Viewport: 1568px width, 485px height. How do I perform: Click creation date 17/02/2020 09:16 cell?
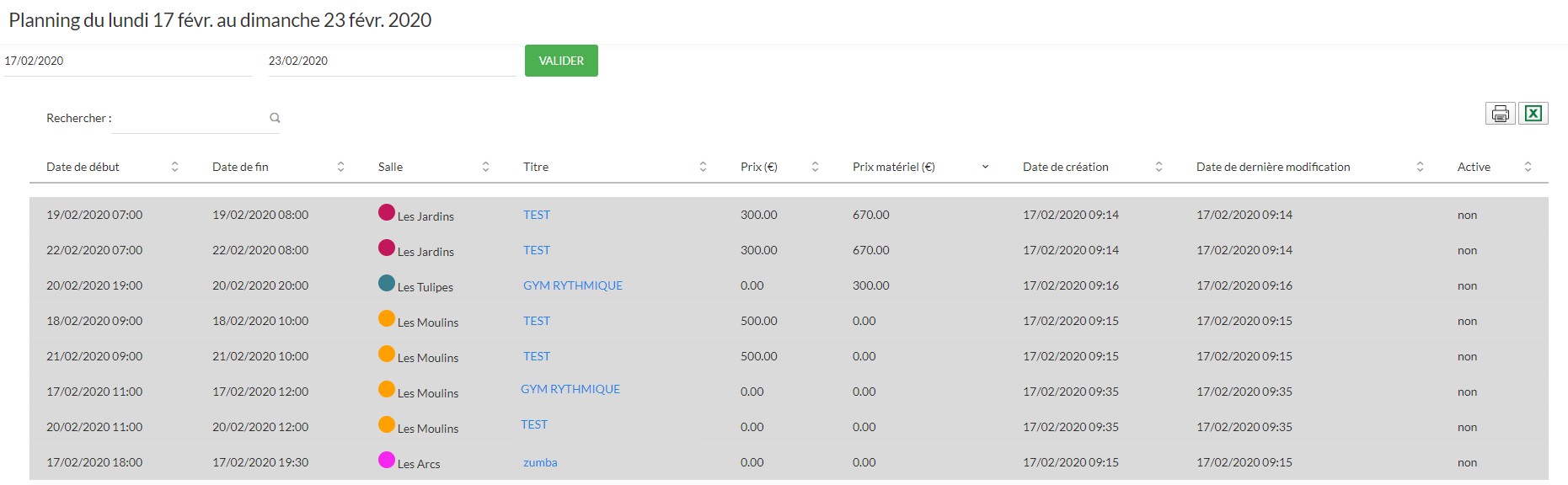1071,285
